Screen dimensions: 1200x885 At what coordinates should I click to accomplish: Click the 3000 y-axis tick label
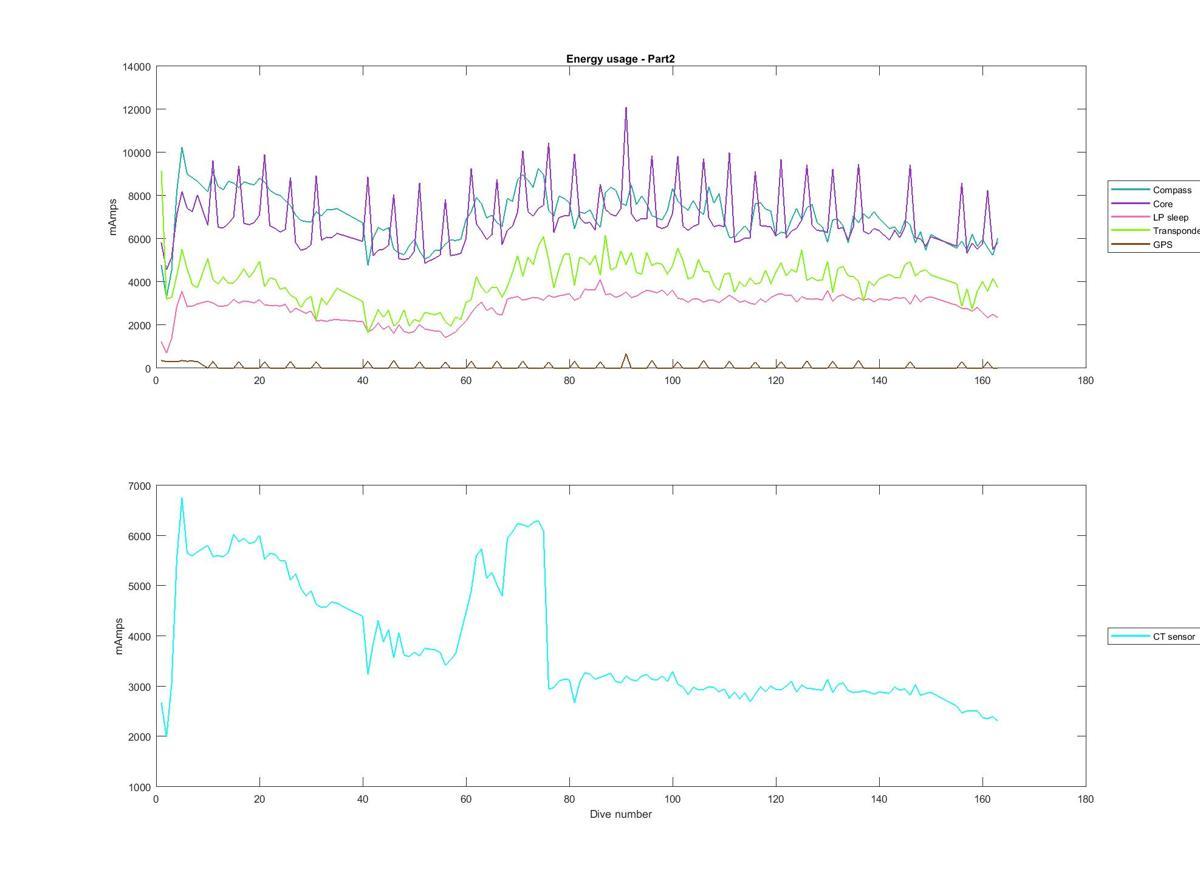[139, 687]
